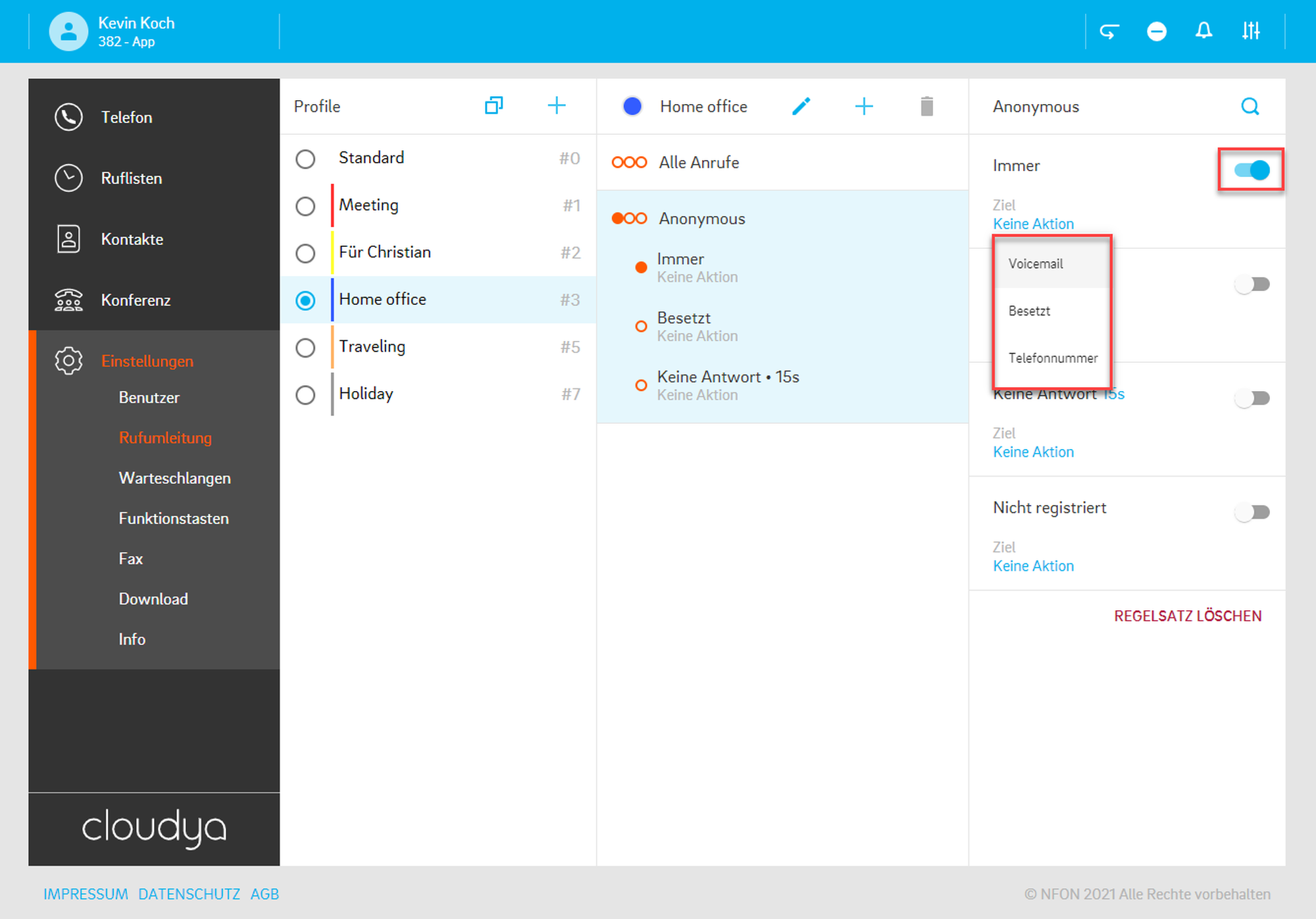Click the call forwarding arrow icon in header
The image size is (1316, 919).
[x=1109, y=31]
